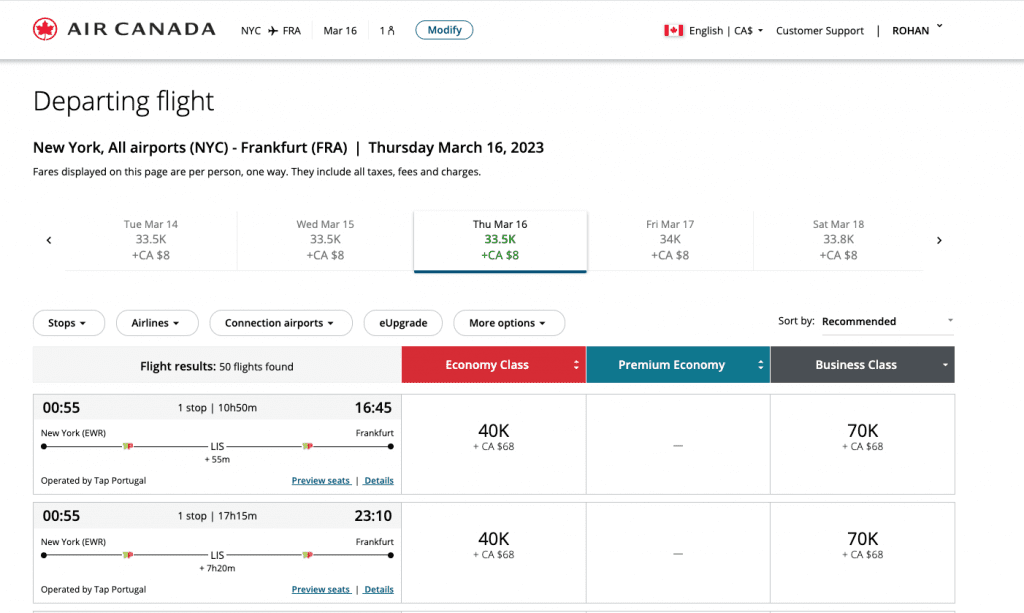Click the NYC to FRA route summary

click(x=270, y=31)
